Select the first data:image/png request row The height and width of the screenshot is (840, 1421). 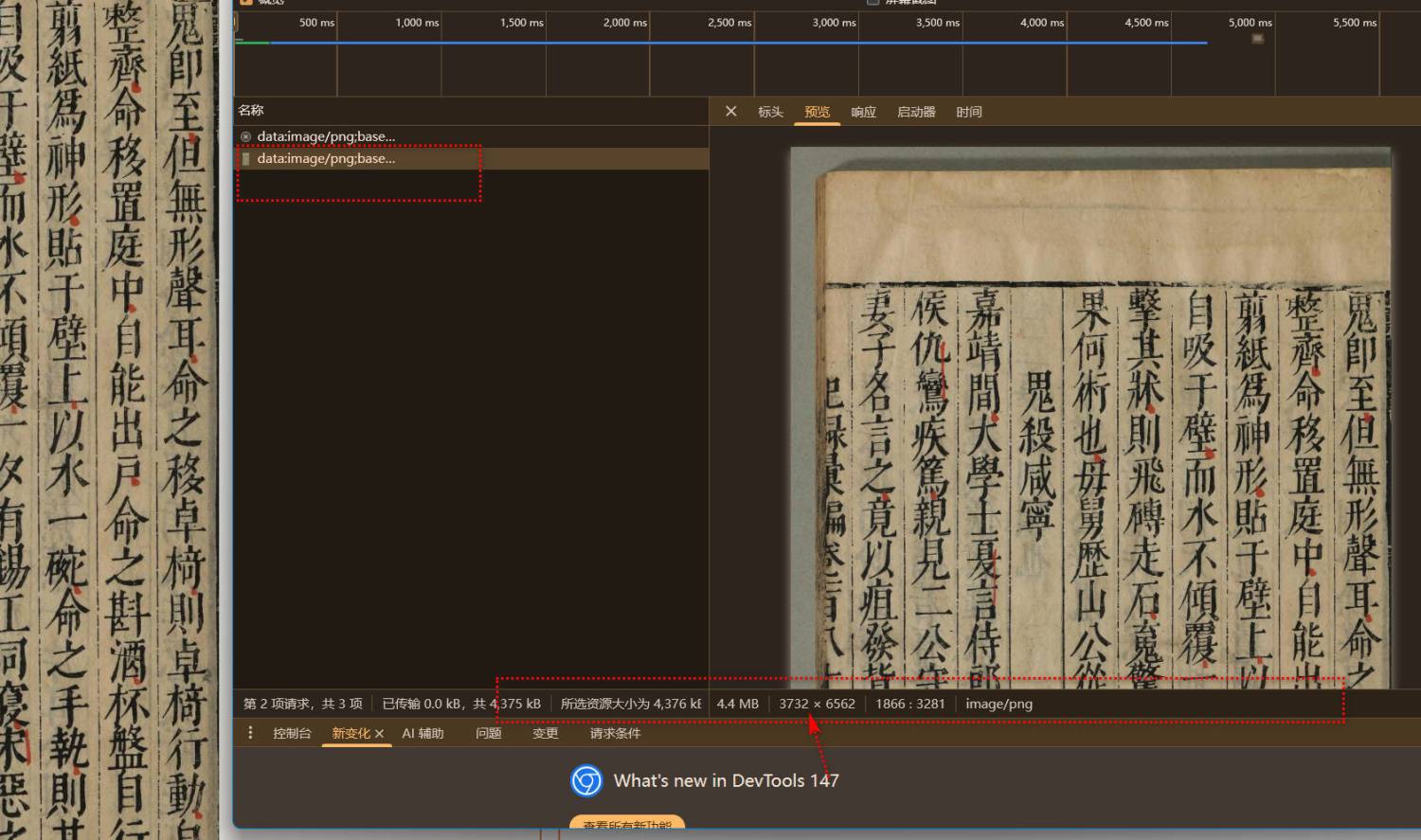(326, 136)
